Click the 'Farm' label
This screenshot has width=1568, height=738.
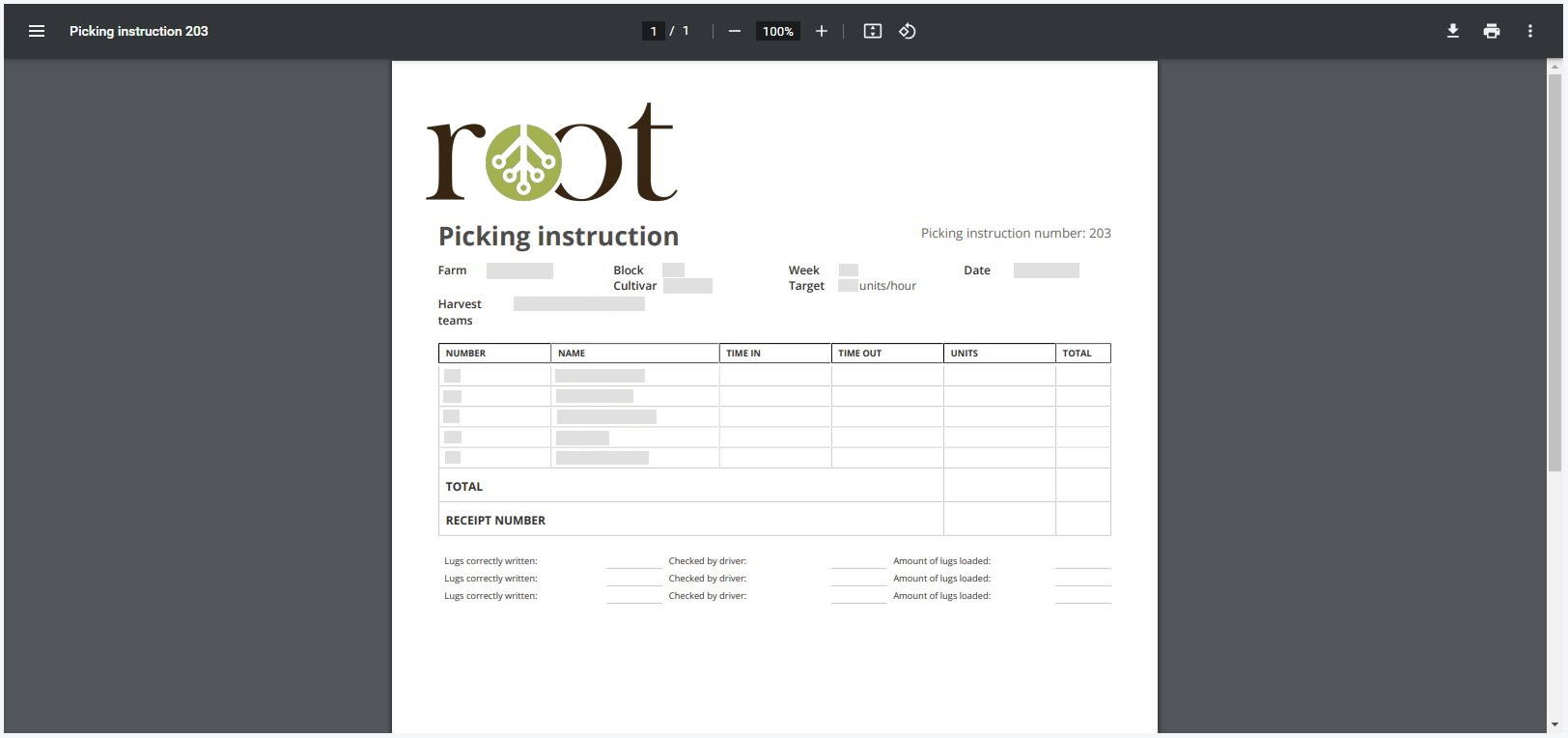(x=452, y=270)
